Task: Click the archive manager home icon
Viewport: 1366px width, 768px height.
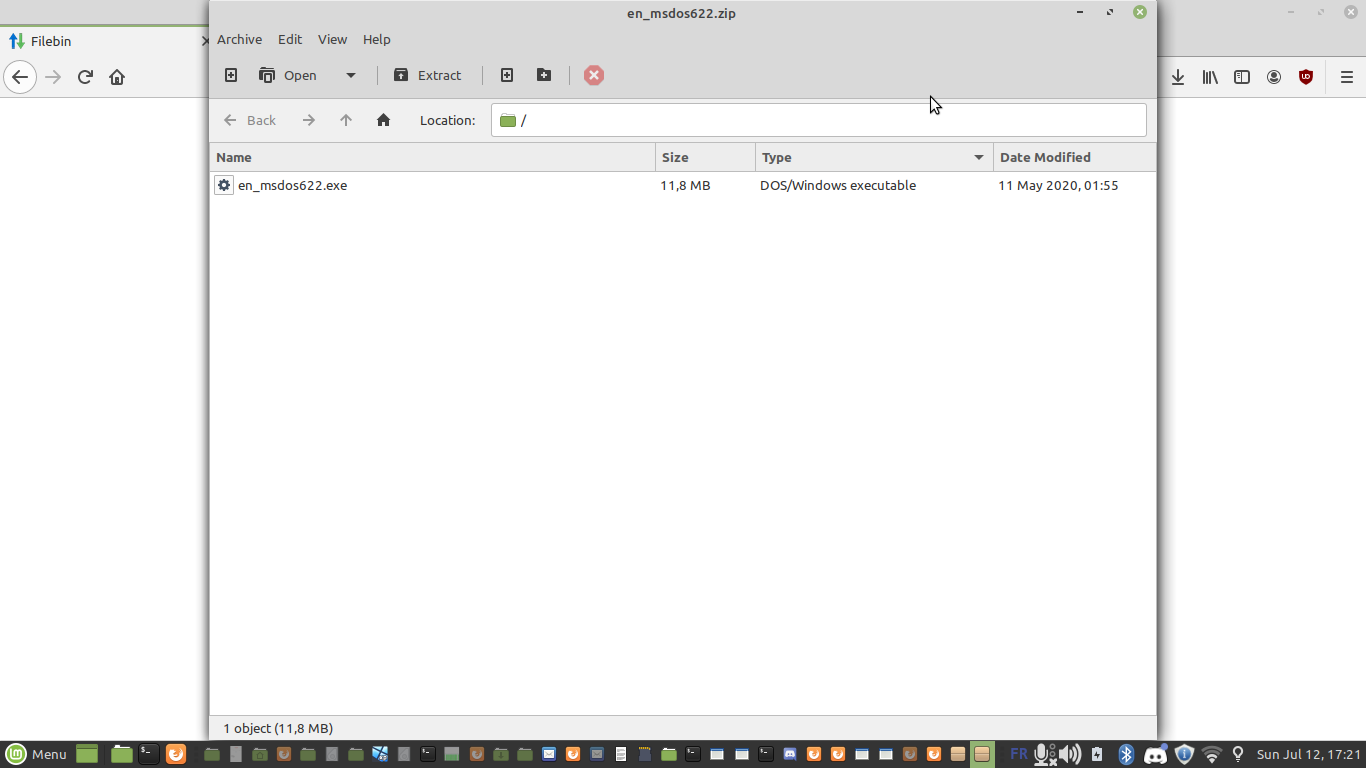Action: 383,120
